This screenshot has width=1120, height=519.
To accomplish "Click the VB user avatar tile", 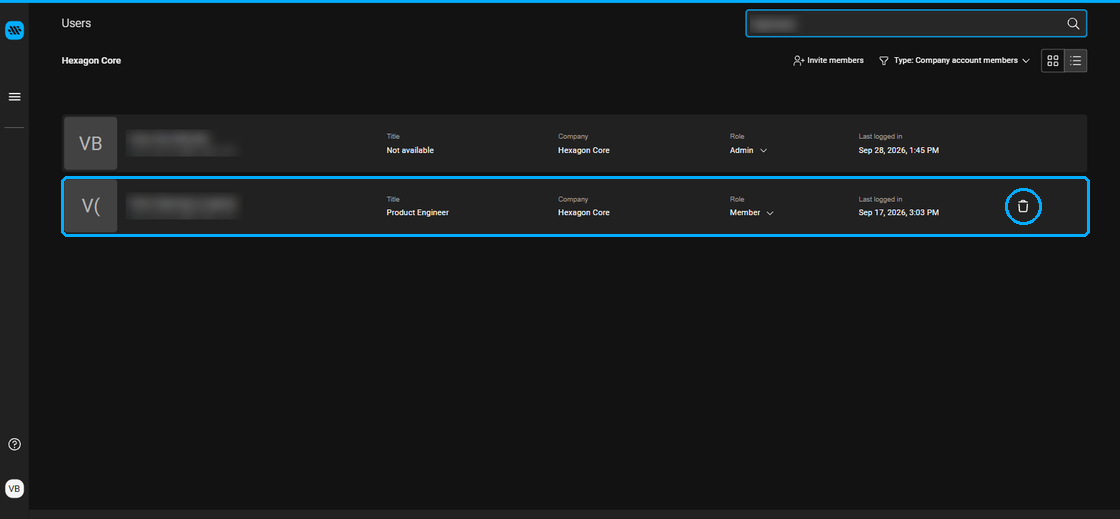I will (91, 143).
